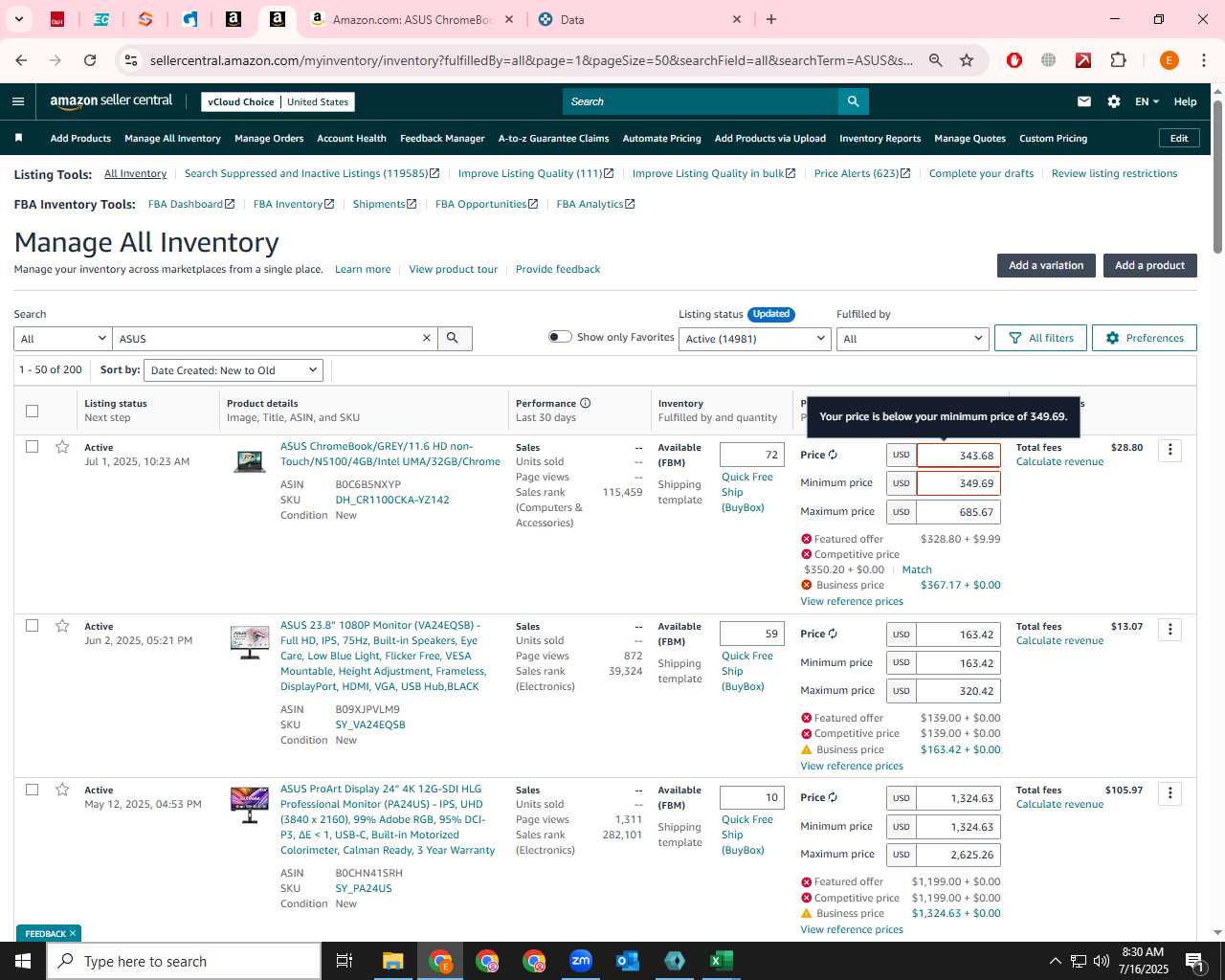Image resolution: width=1225 pixels, height=980 pixels.
Task: Open the hamburger menu in Seller Central
Action: tap(18, 101)
